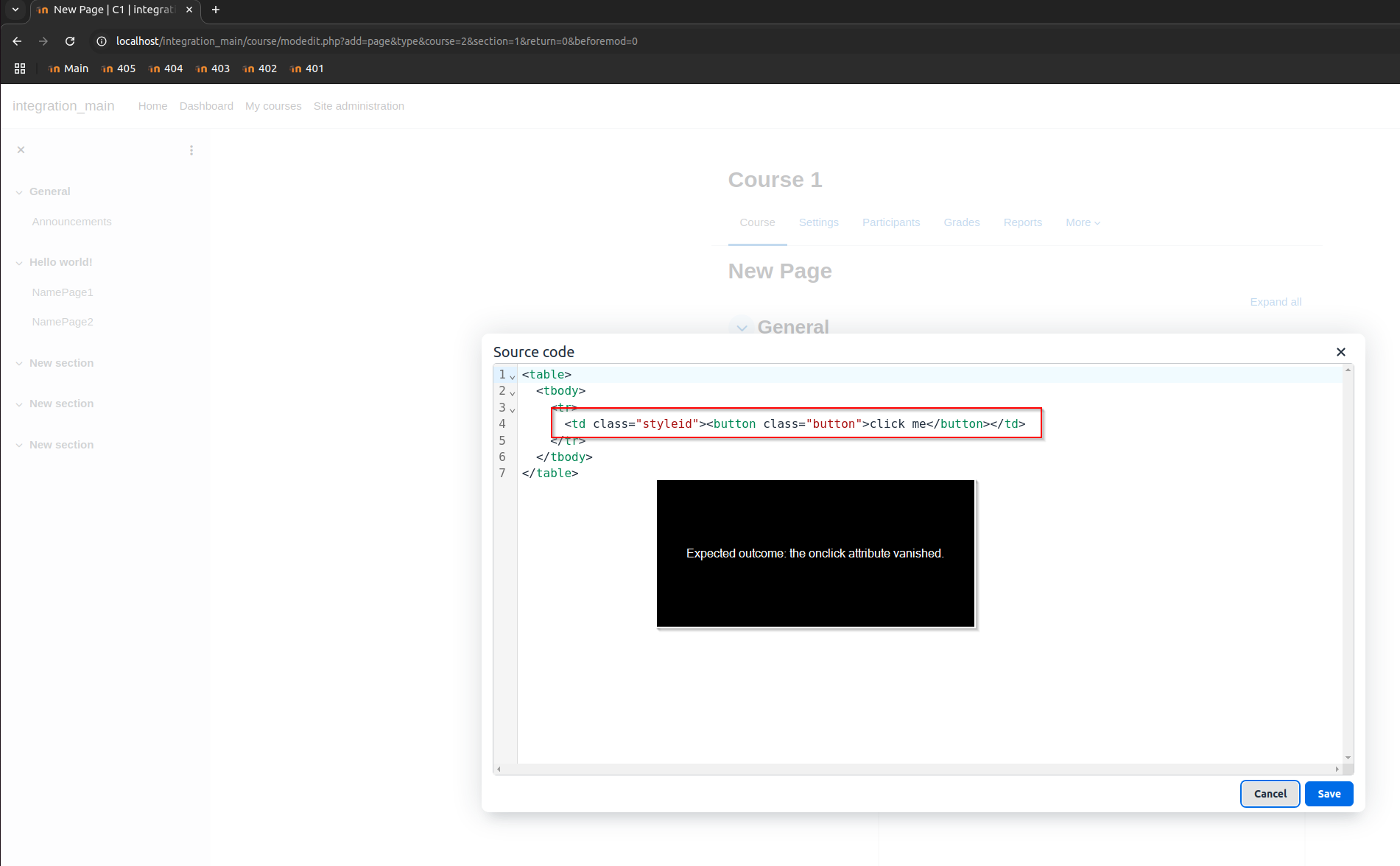Open the course index options kebab menu

pyautogui.click(x=191, y=150)
